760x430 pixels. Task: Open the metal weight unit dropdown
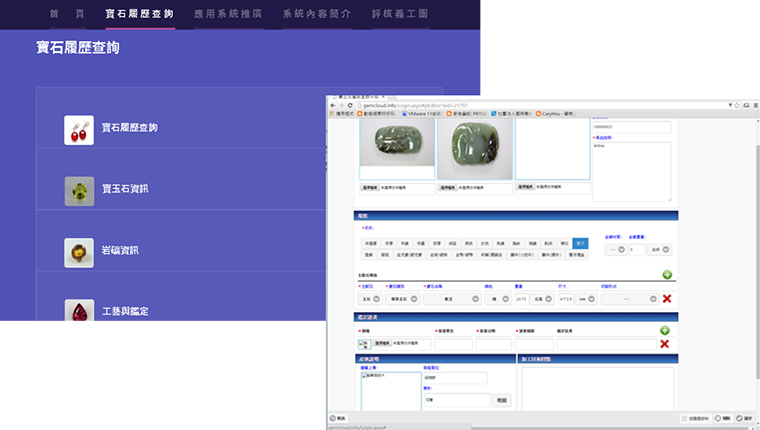tap(660, 249)
